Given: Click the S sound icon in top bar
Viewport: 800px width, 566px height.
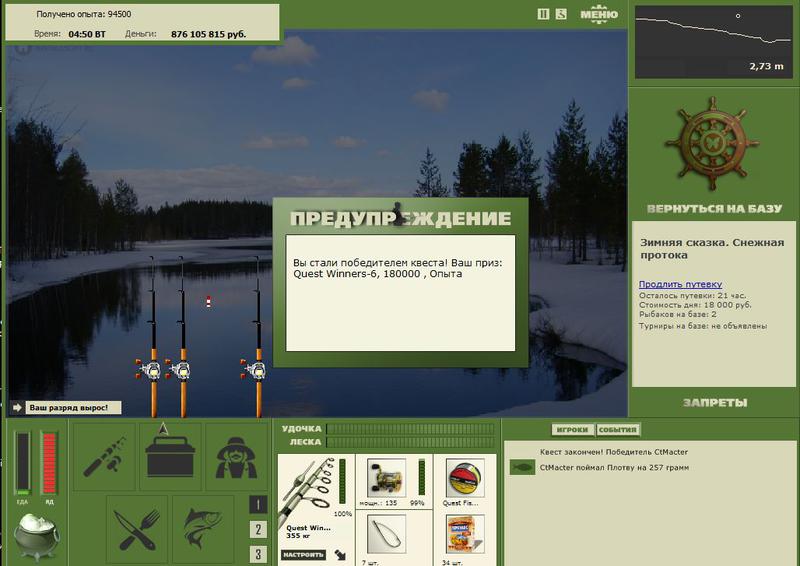Looking at the screenshot, I should point(561,14).
